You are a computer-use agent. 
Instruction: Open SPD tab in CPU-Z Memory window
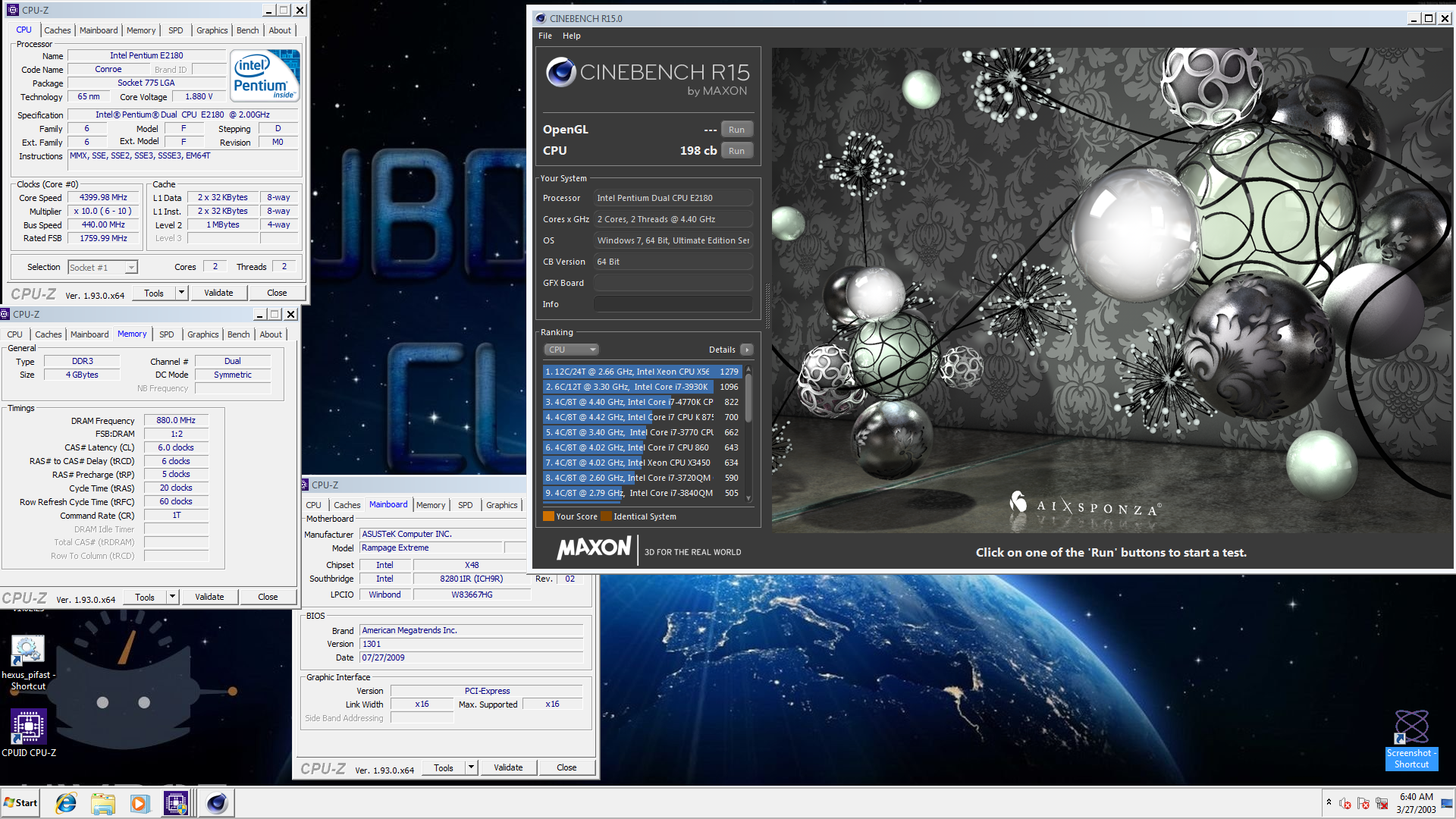167,334
